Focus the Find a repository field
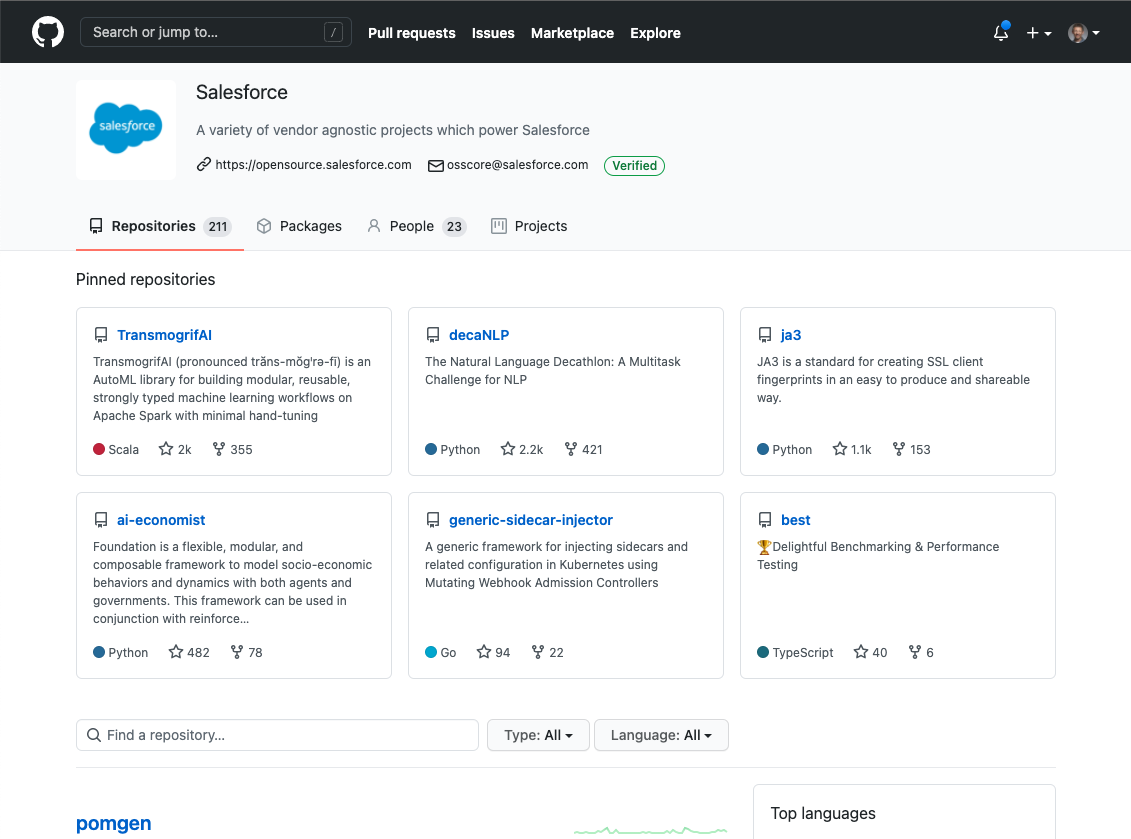 coord(277,735)
